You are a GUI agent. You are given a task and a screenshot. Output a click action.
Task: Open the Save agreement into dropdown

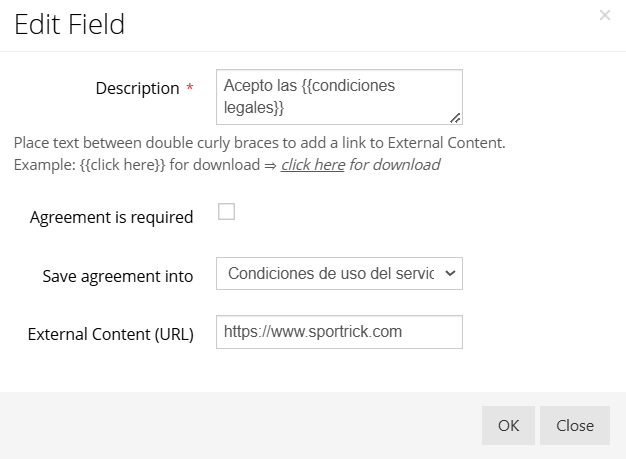tap(339, 273)
